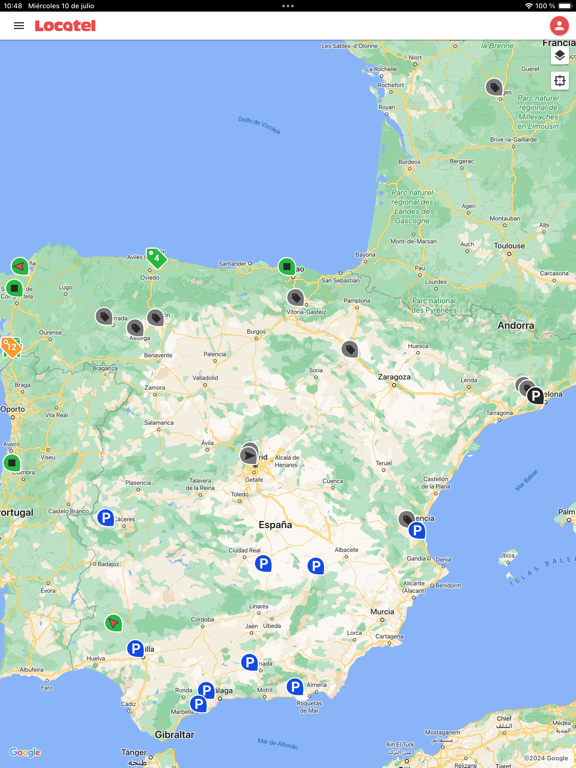Viewport: 576px width, 768px height.
Task: Select the black parking marker at Barcelona
Action: click(535, 395)
